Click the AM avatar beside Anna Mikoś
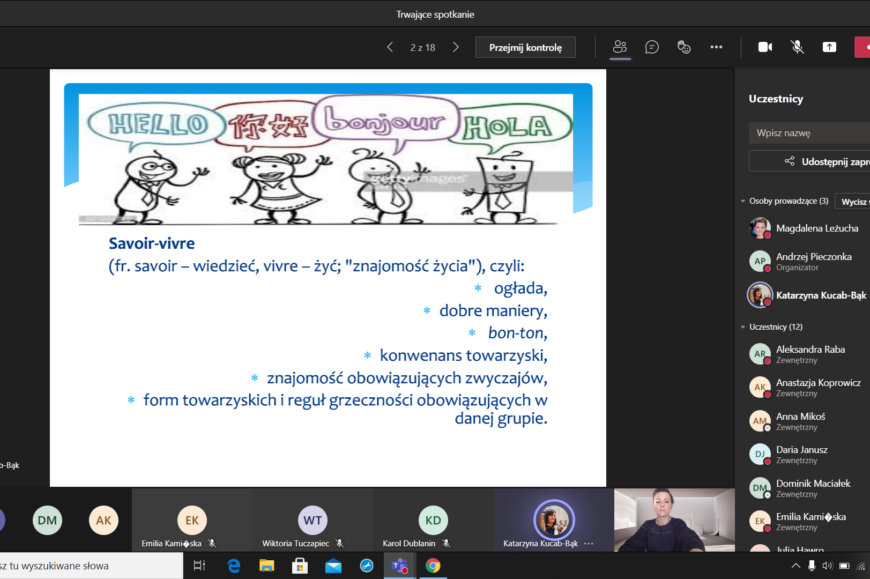This screenshot has height=579, width=870. click(760, 421)
